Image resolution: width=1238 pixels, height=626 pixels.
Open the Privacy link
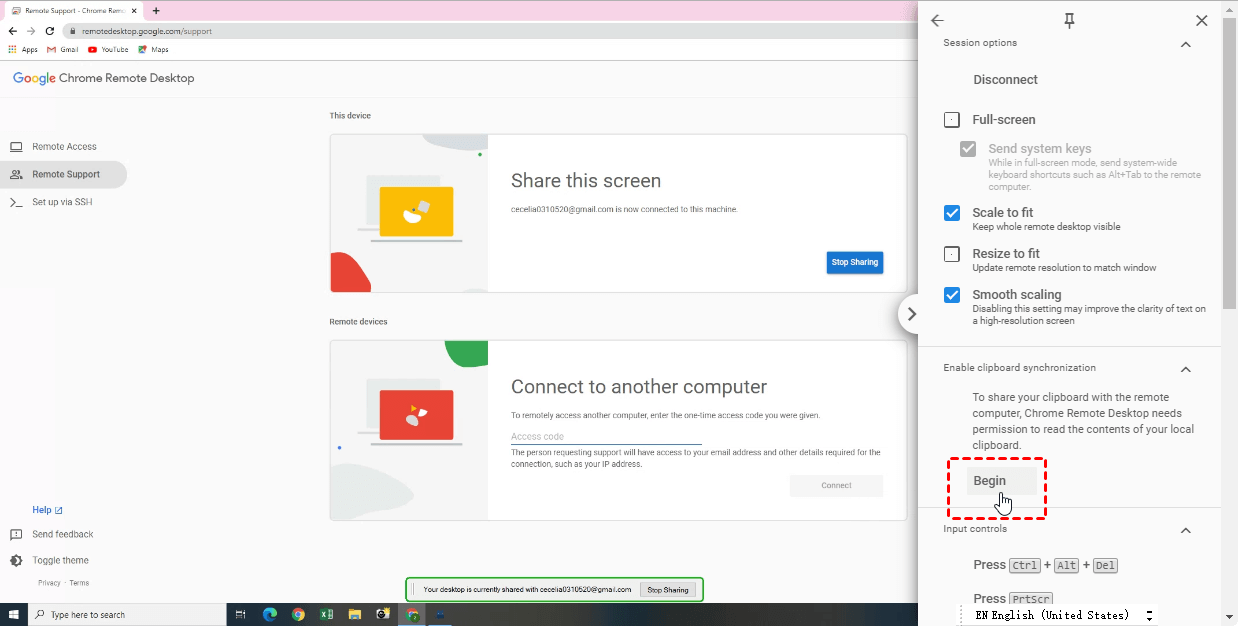pos(49,583)
